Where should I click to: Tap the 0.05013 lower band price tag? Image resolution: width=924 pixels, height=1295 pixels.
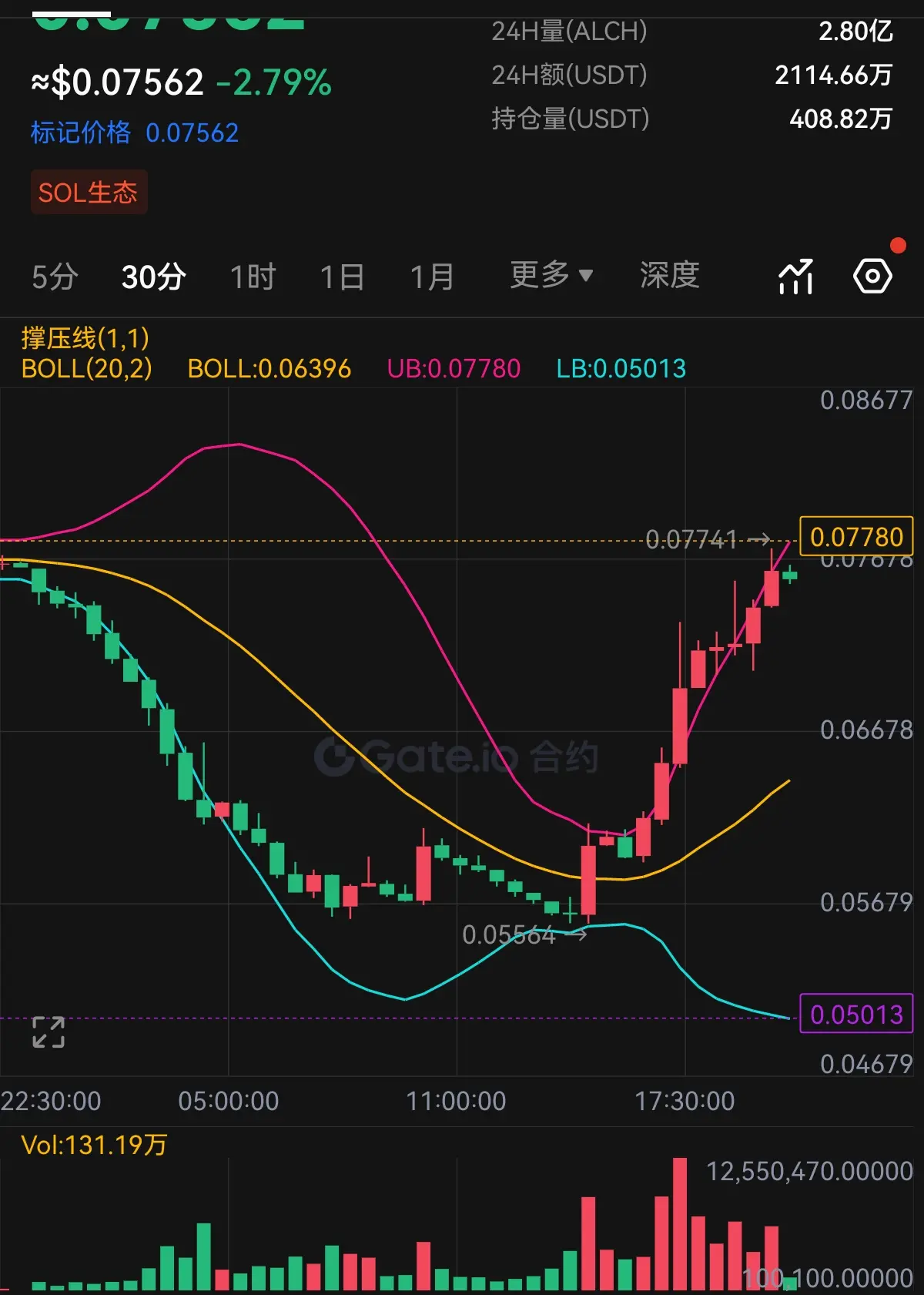pos(856,1014)
